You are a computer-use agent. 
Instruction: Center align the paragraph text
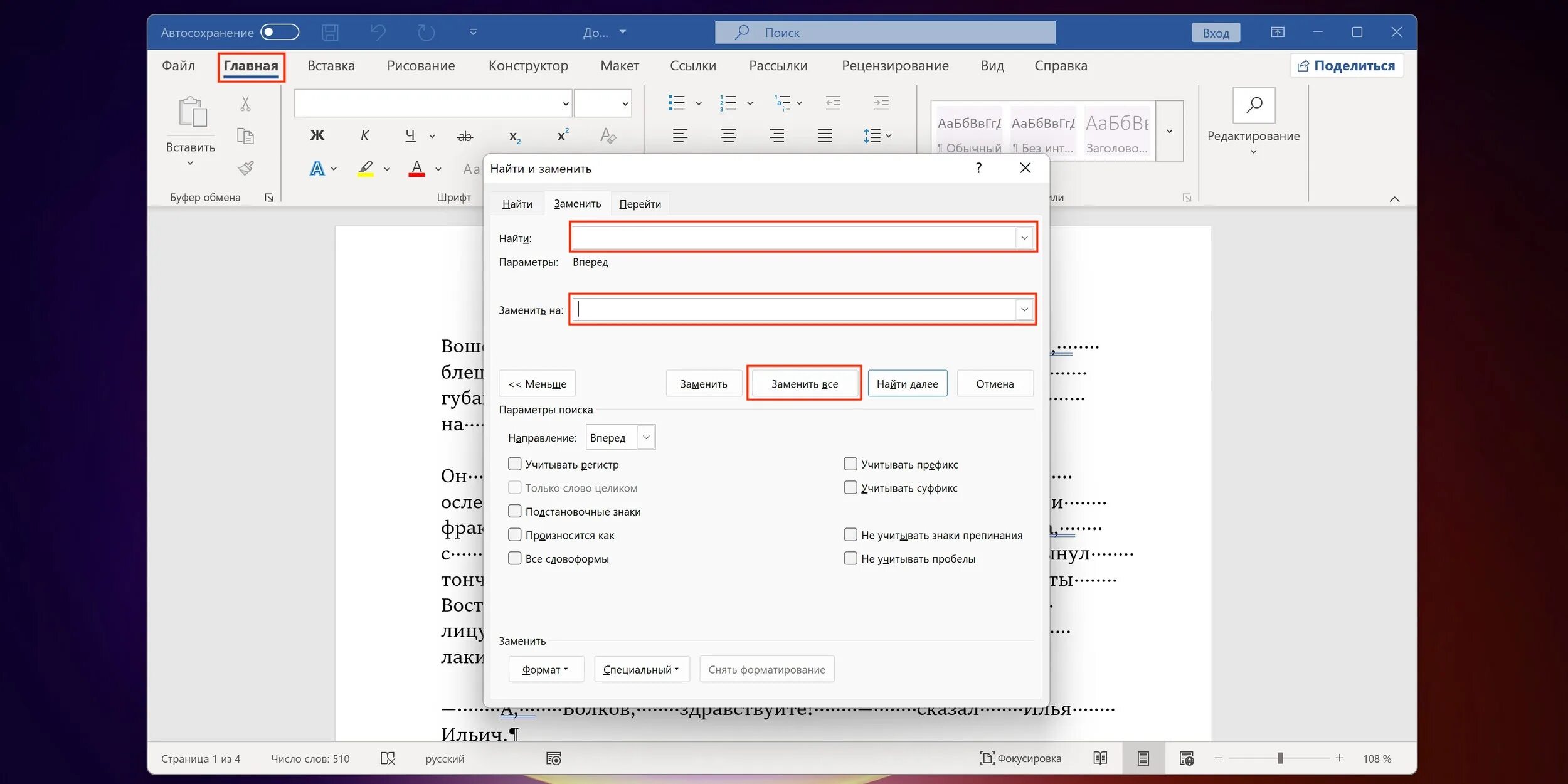click(728, 135)
